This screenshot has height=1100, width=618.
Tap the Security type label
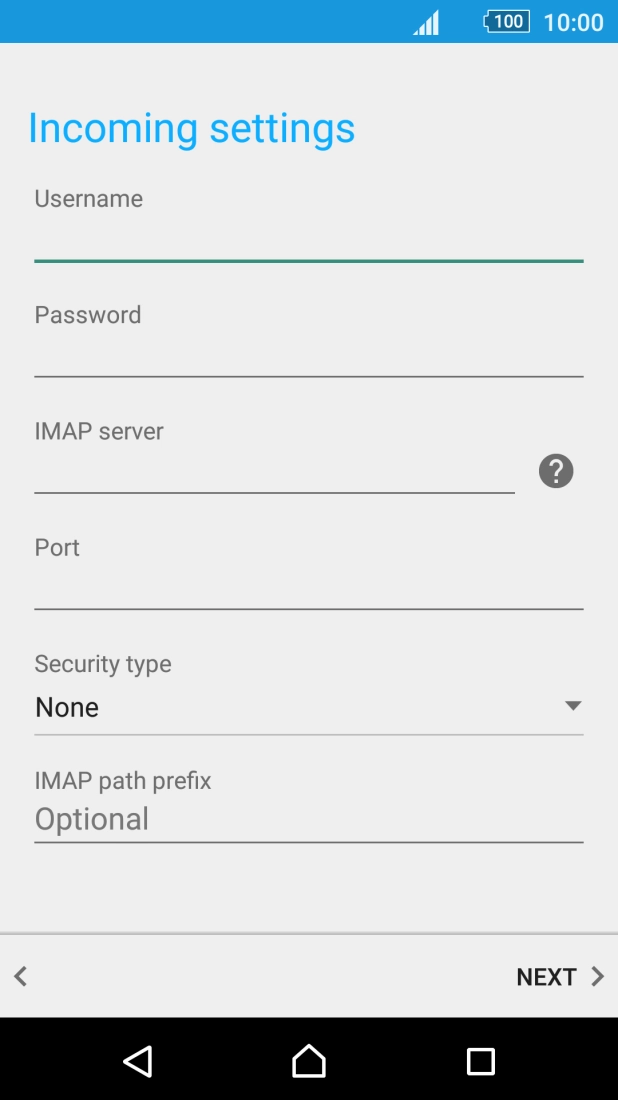click(103, 664)
